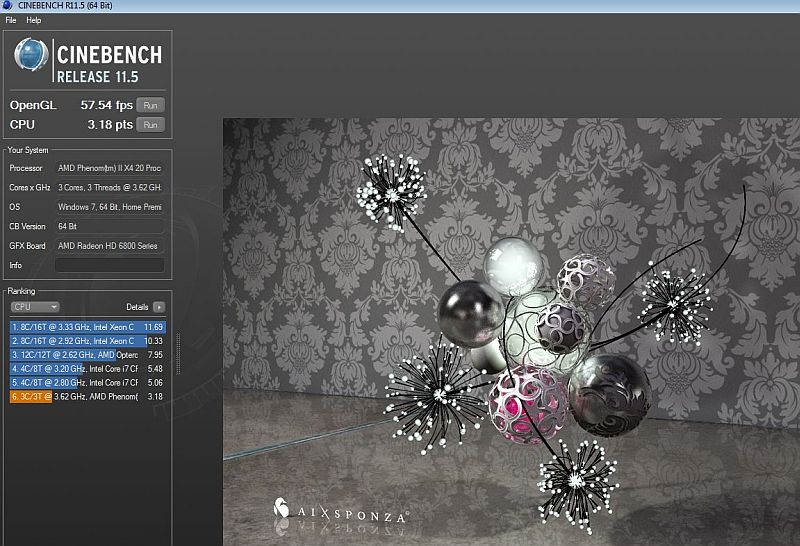Select ranking row 6, 3C/3T AMD Phenom
The width and height of the screenshot is (800, 546).
[x=87, y=396]
